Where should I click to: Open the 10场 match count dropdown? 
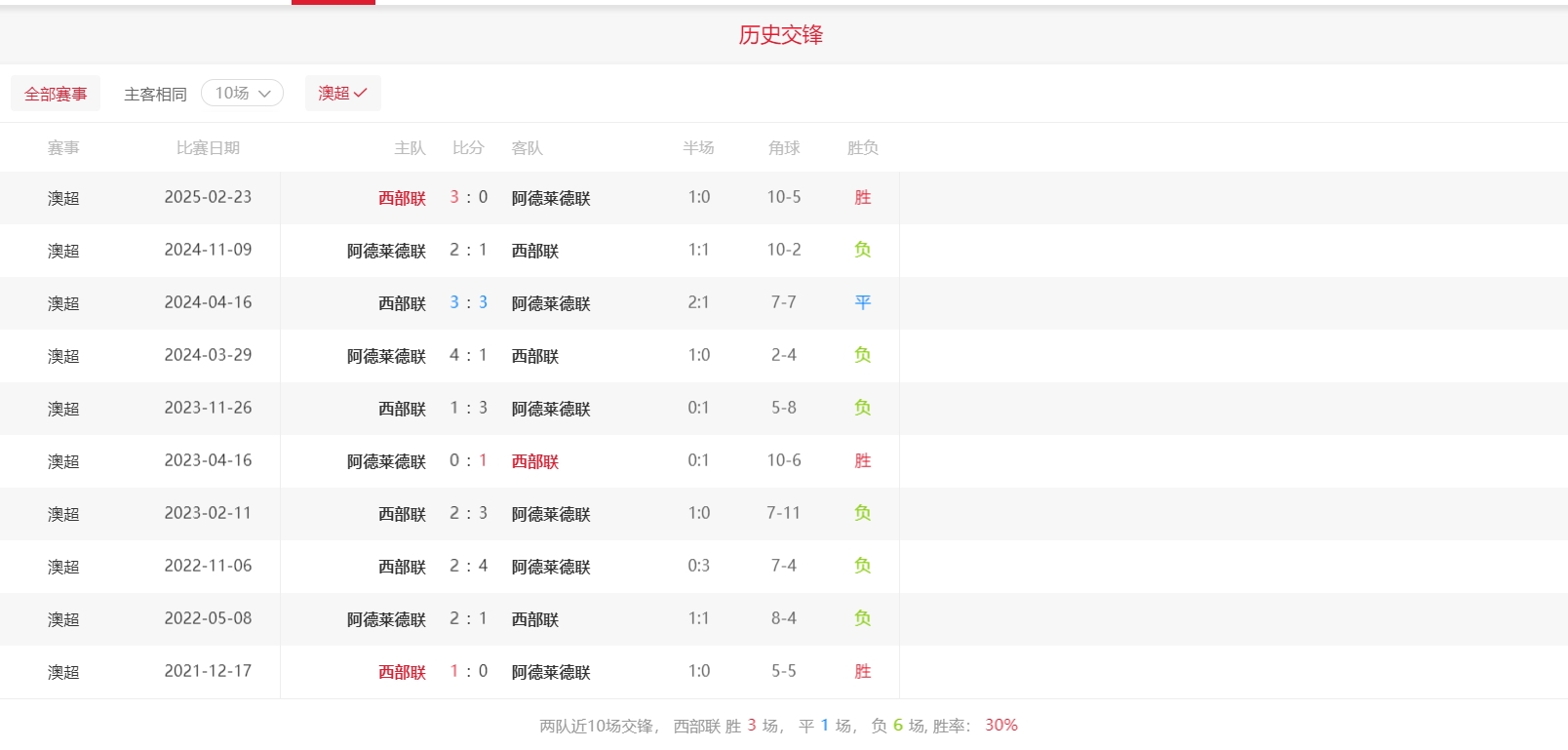241,93
